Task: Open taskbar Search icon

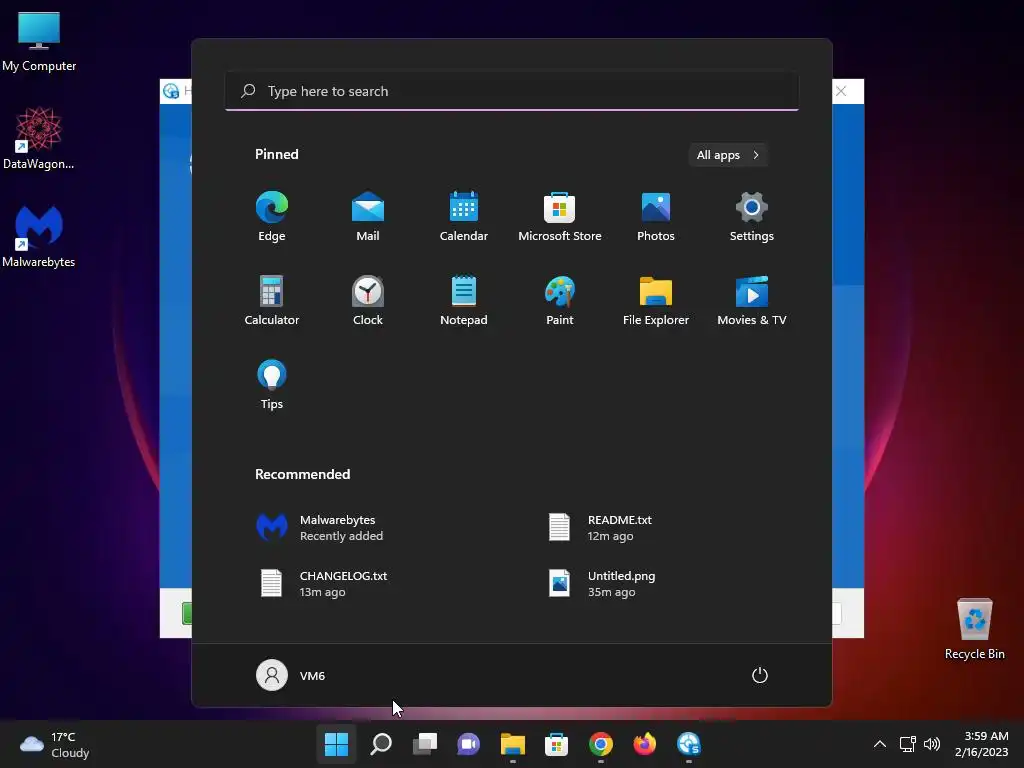Action: click(x=381, y=744)
